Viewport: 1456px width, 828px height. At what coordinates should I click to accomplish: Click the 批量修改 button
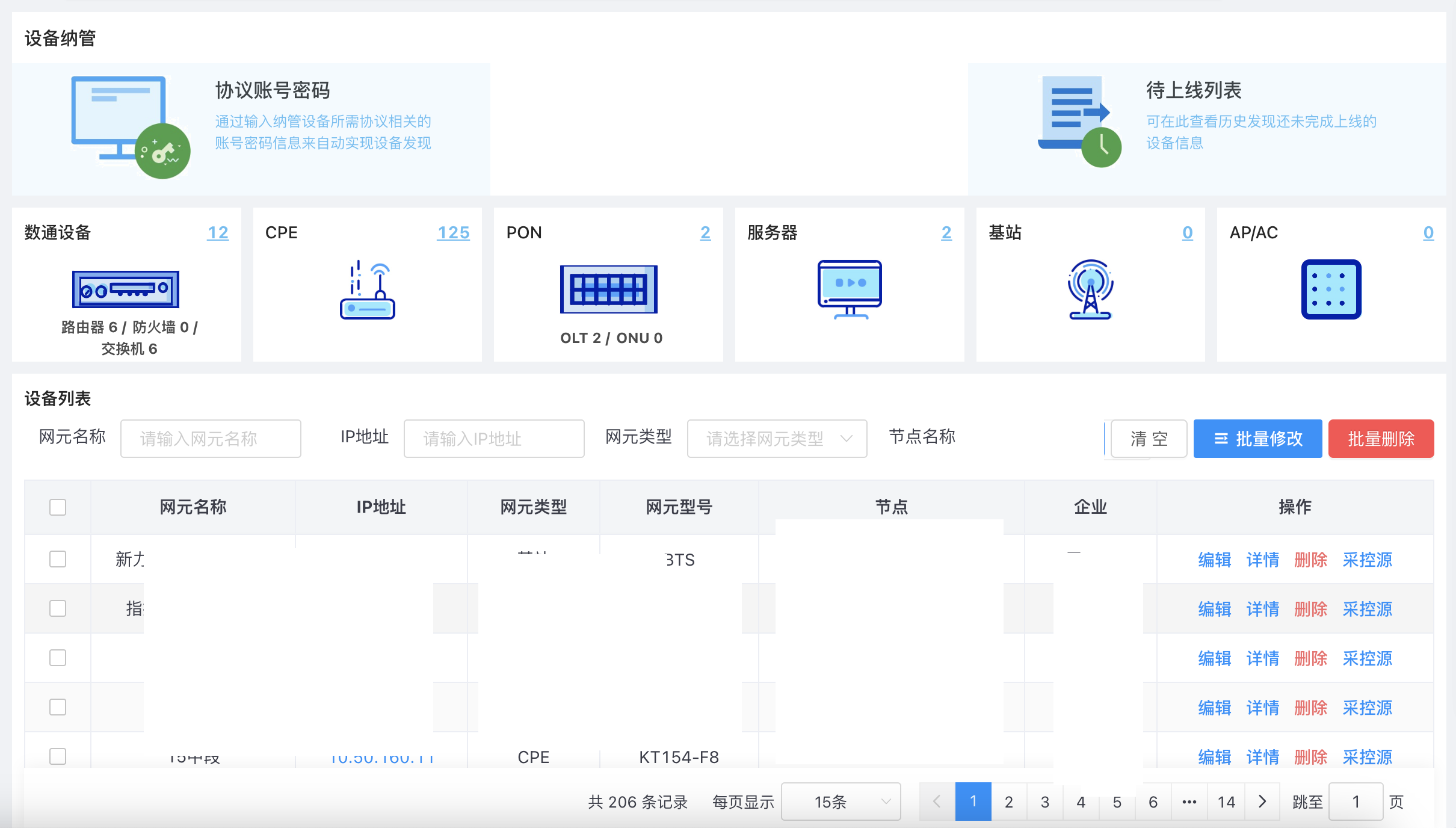click(x=1257, y=439)
